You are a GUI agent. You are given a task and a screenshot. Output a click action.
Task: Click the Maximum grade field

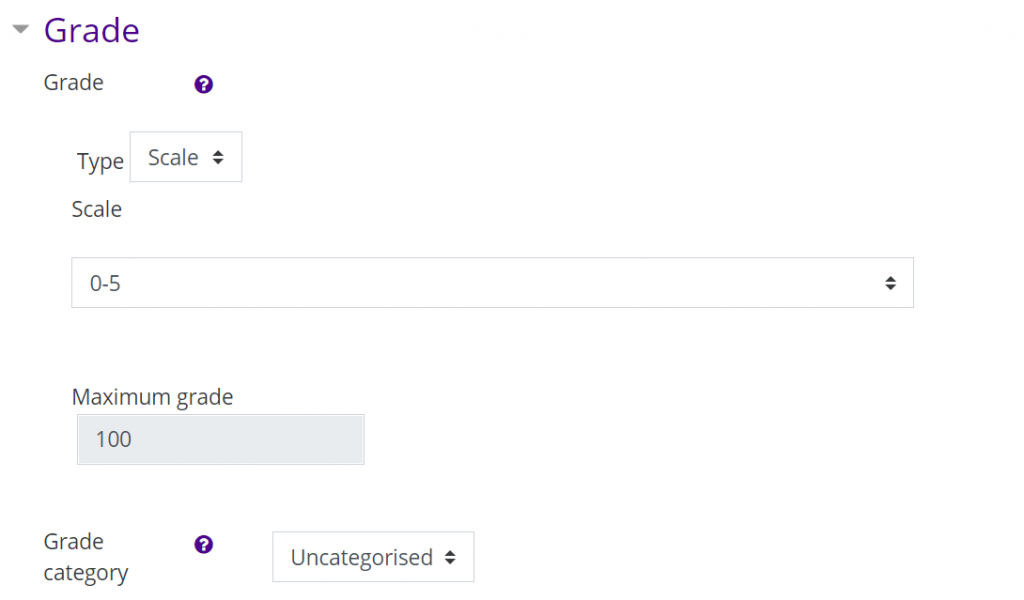(x=220, y=439)
